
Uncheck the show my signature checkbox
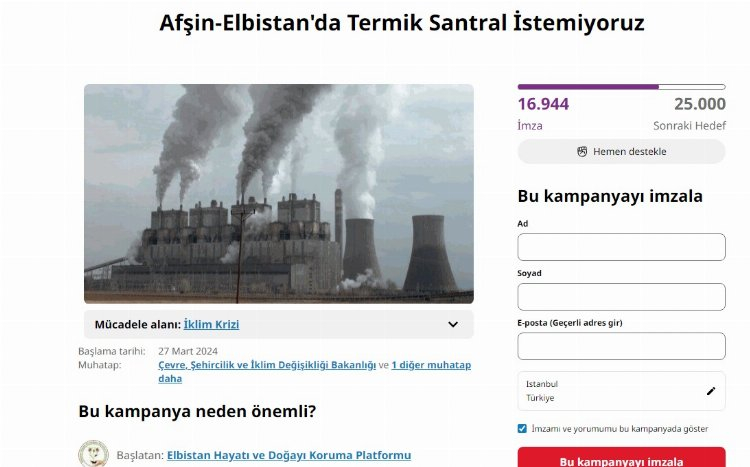click(522, 429)
